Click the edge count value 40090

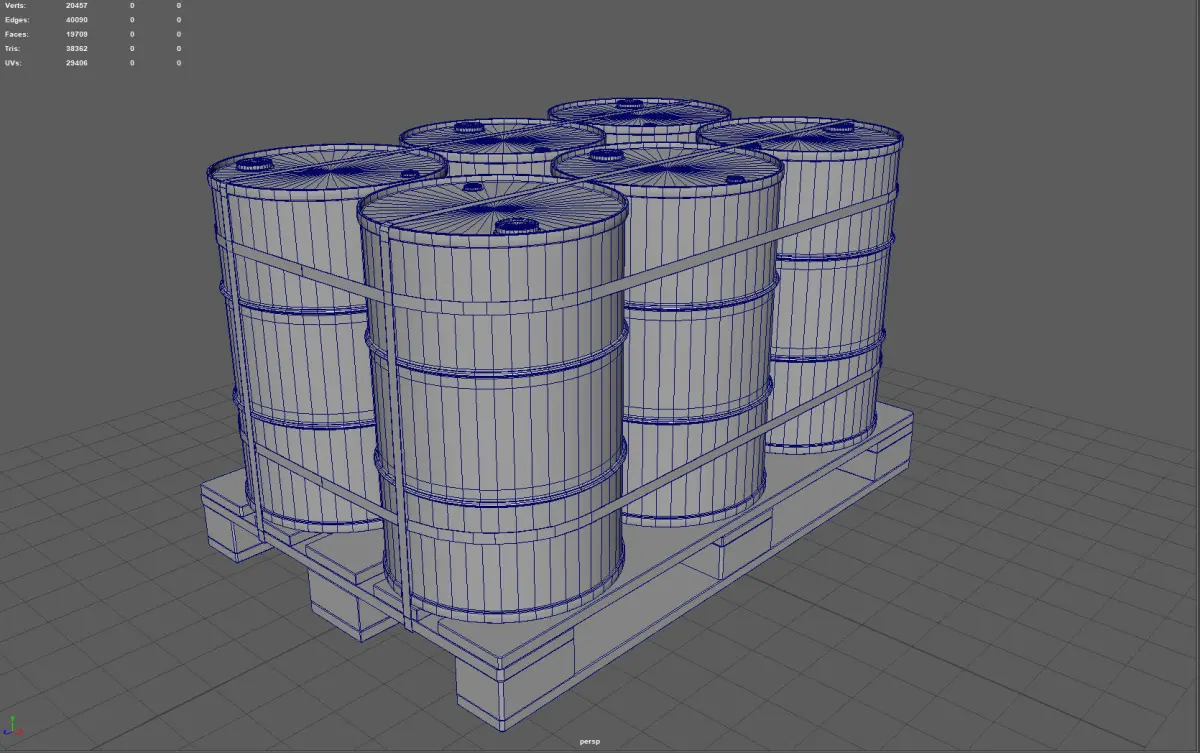(x=77, y=20)
